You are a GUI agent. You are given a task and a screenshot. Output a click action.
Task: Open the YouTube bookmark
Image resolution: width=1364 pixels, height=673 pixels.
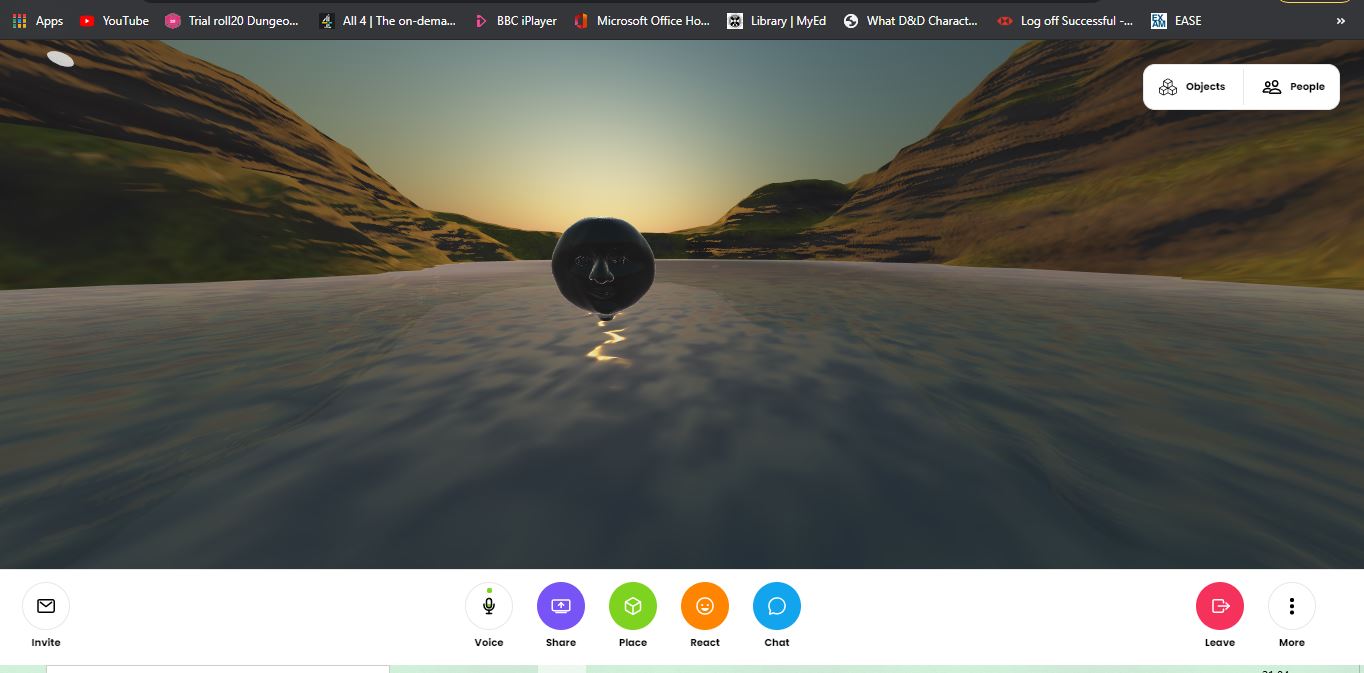[114, 21]
